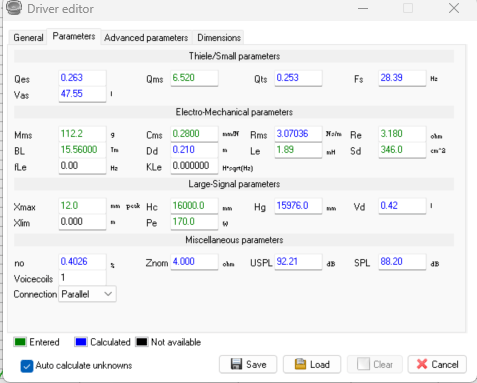This screenshot has height=383, width=477.
Task: Click the Save button
Action: coord(248,364)
